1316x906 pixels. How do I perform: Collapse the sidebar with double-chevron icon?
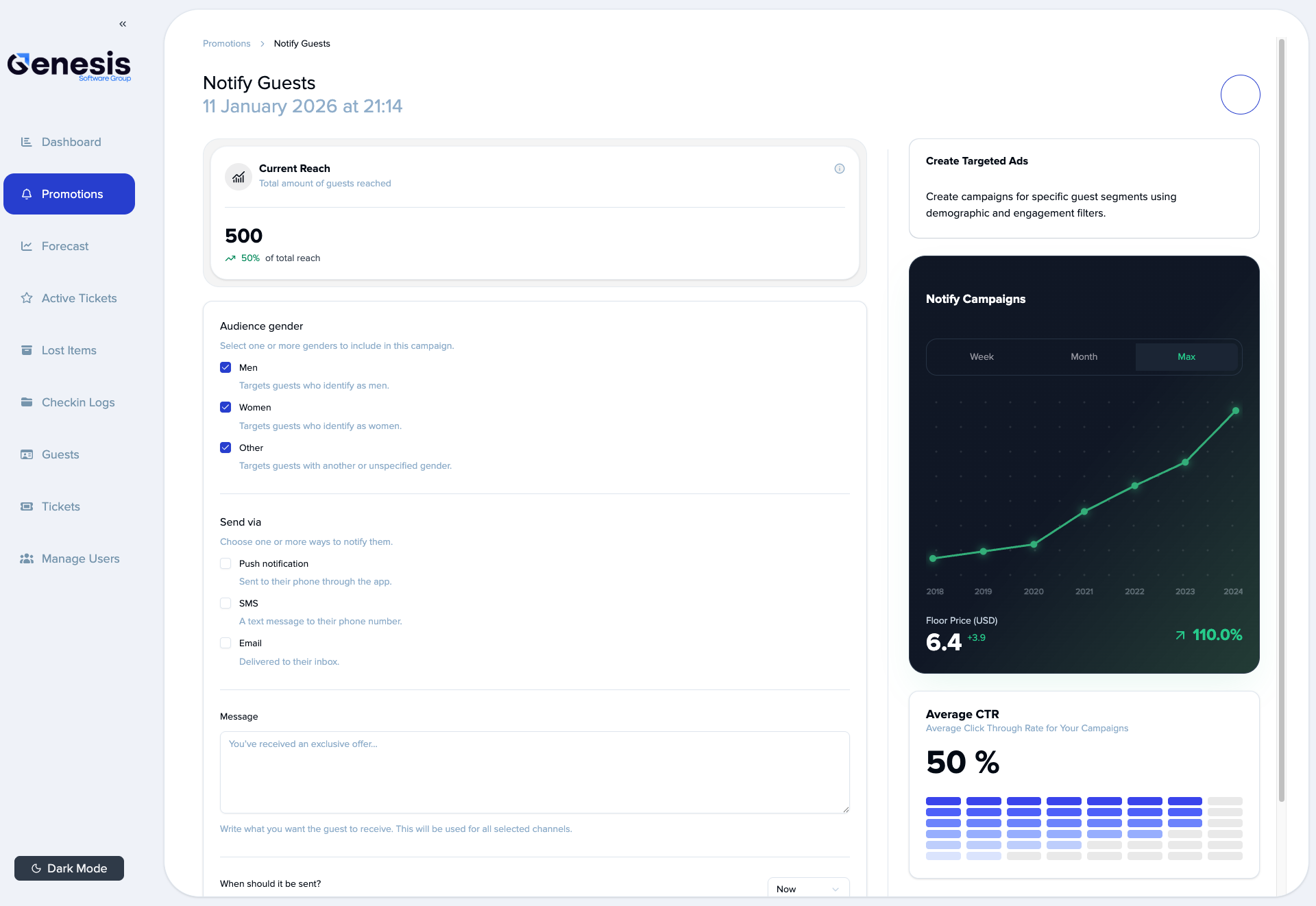click(x=123, y=24)
